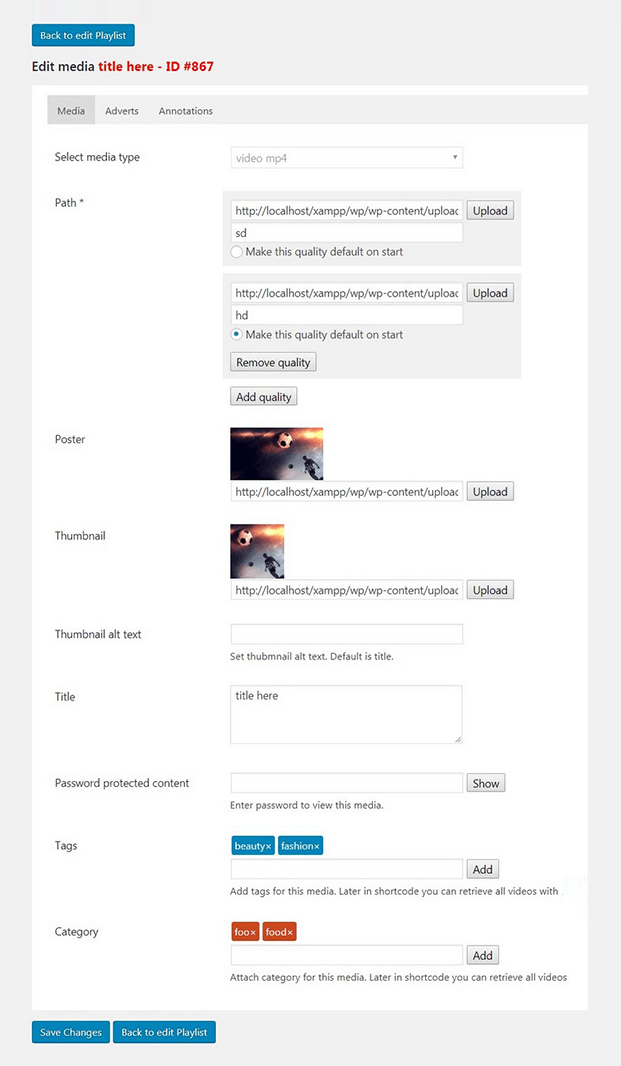Image resolution: width=621 pixels, height=1066 pixels.
Task: Open the Annotations tab
Action: [x=185, y=111]
